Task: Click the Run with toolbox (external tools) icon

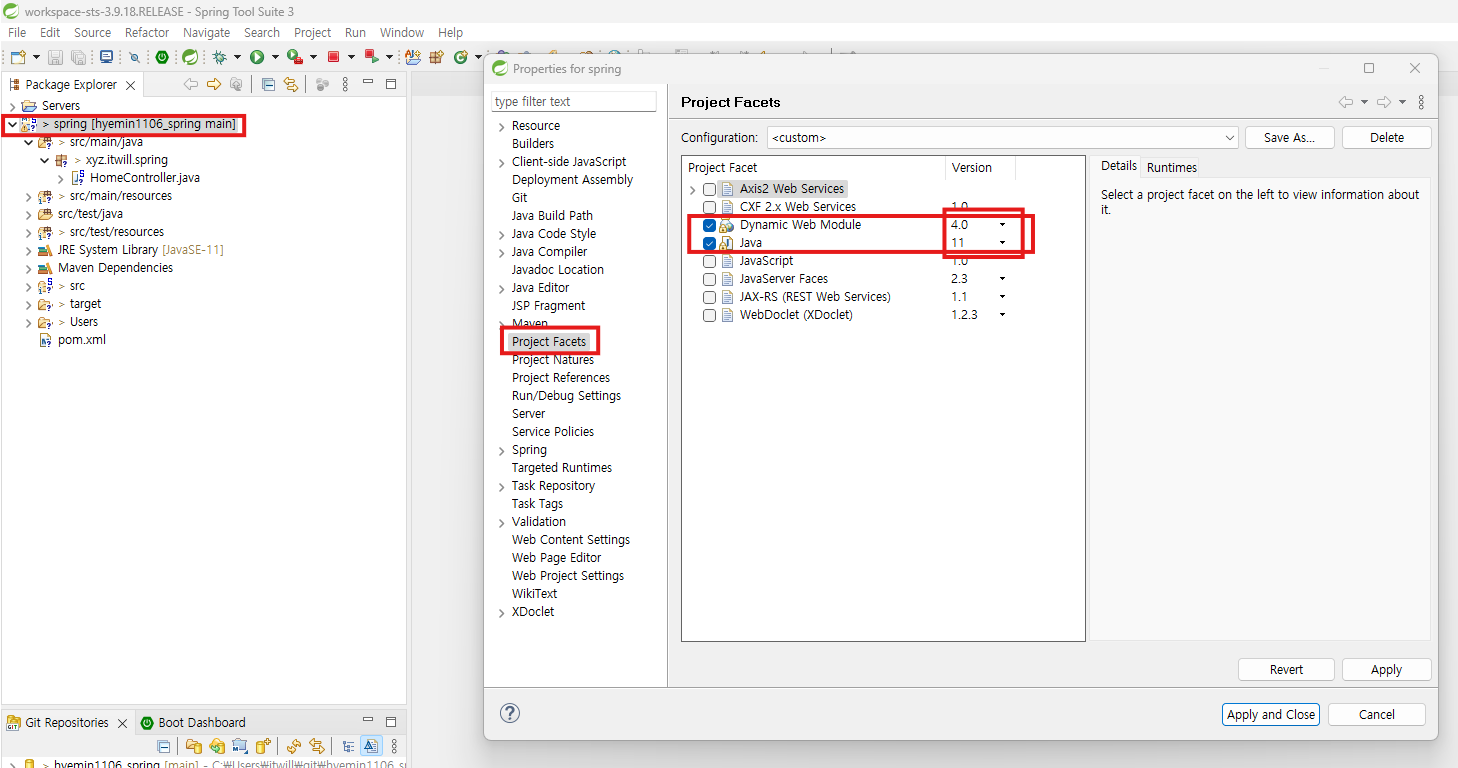Action: tap(294, 57)
